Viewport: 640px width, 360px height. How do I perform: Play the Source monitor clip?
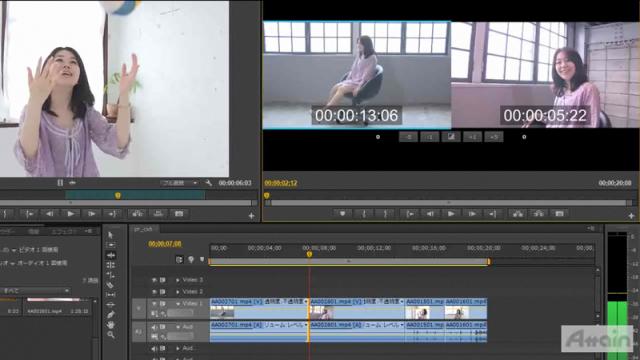click(x=71, y=213)
